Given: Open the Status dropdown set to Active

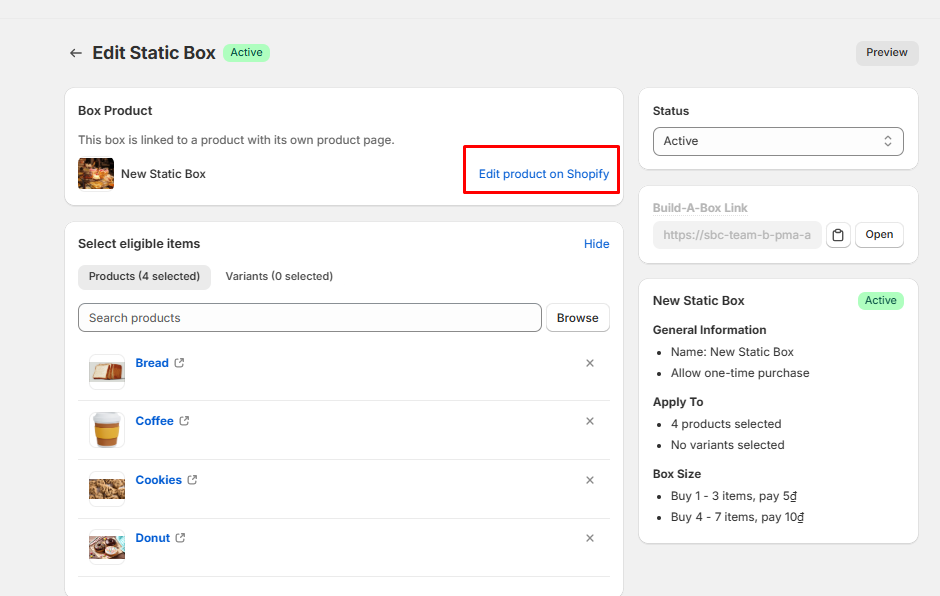Looking at the screenshot, I should [x=777, y=141].
